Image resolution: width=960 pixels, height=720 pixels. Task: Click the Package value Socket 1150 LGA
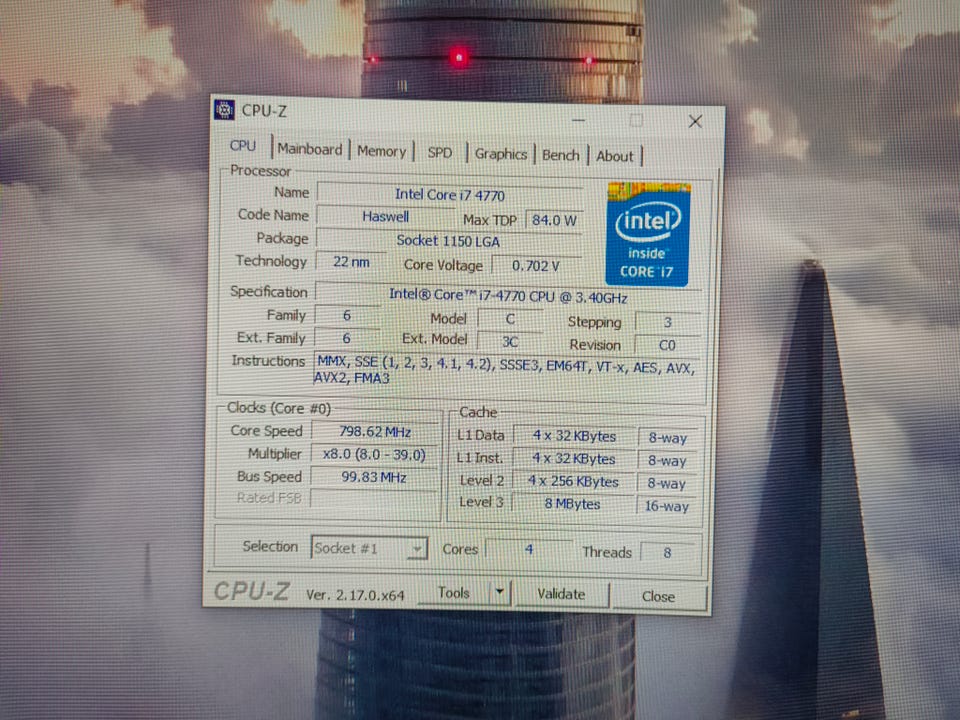448,241
